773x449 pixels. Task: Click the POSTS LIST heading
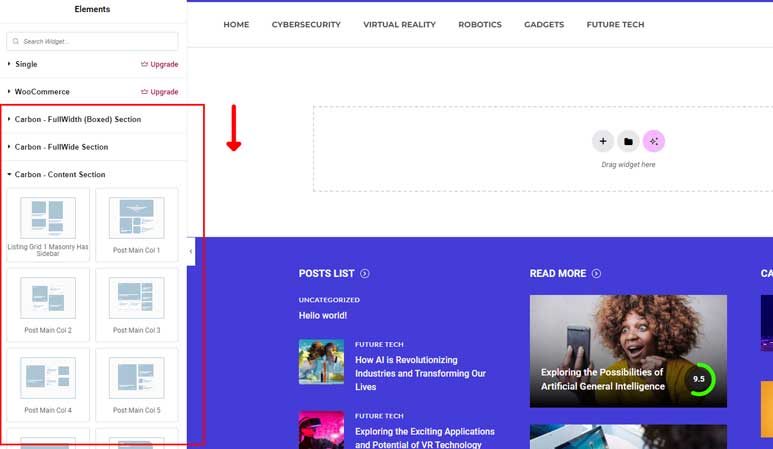[x=326, y=274]
